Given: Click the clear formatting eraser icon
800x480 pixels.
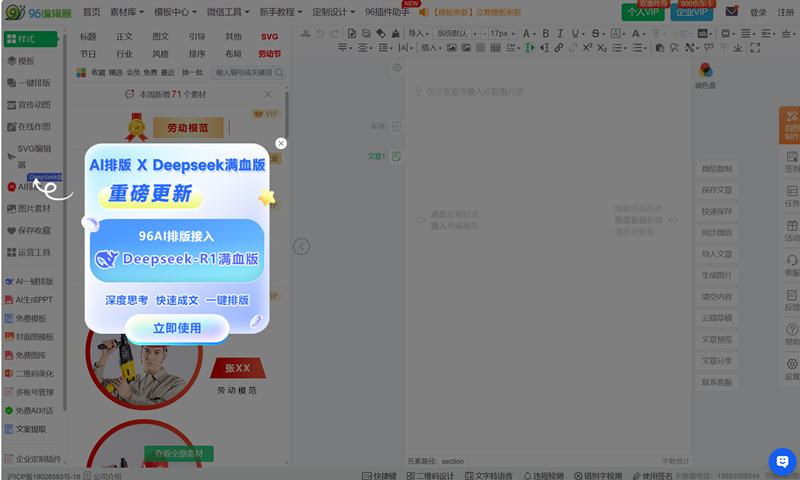Looking at the screenshot, I should [381, 34].
